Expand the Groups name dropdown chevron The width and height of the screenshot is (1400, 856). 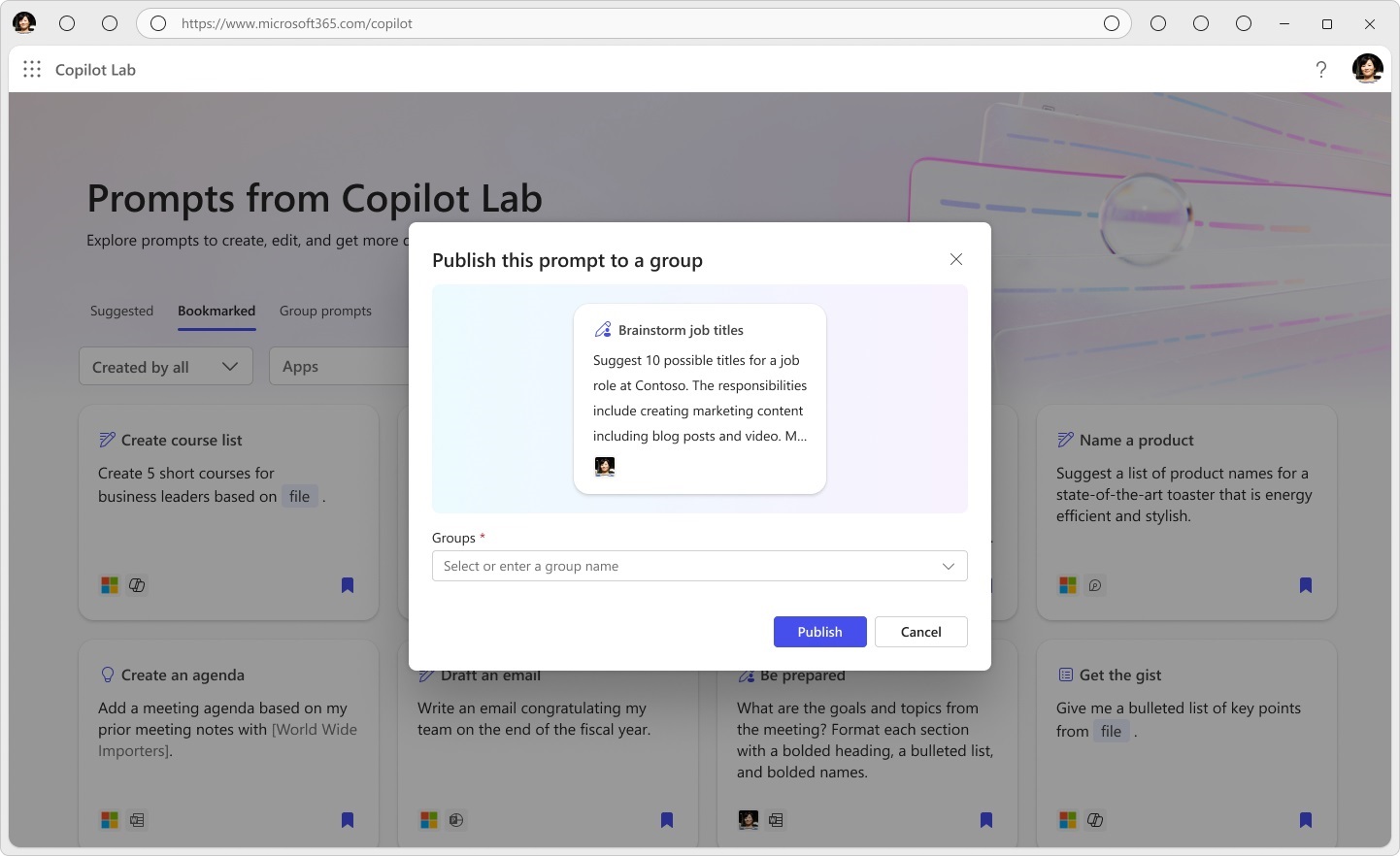click(x=948, y=566)
